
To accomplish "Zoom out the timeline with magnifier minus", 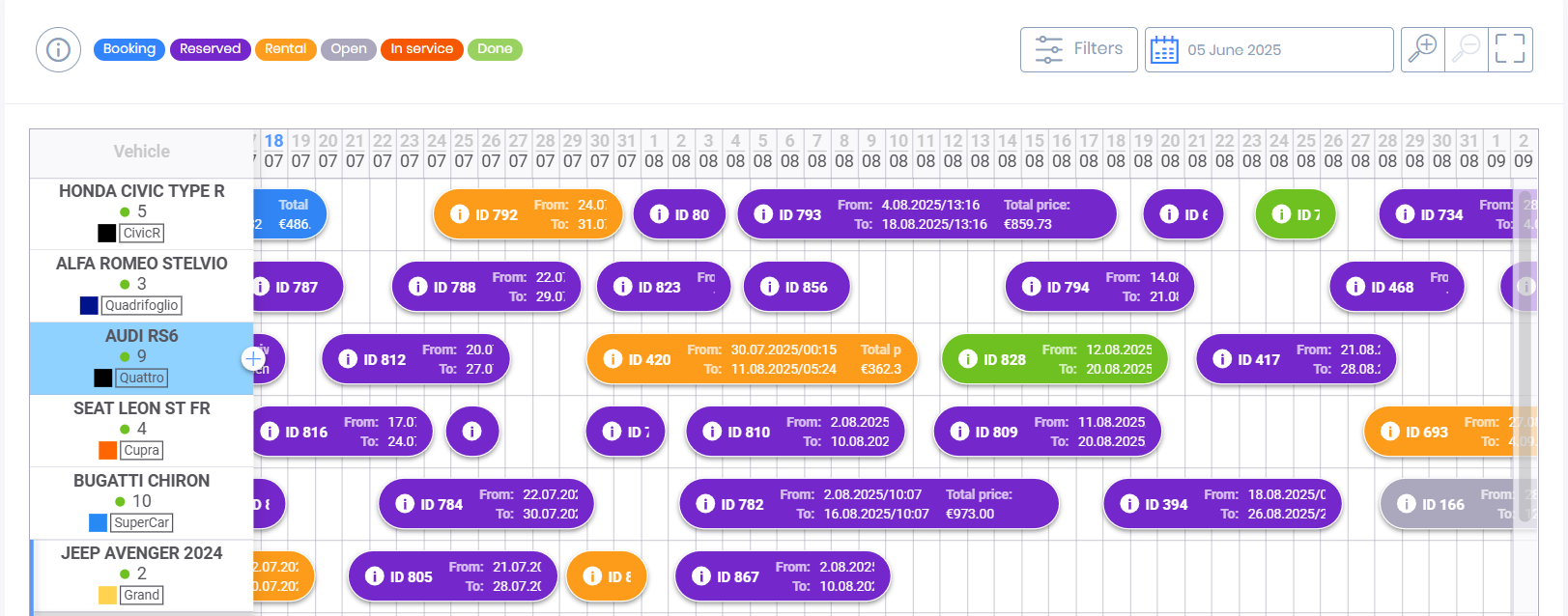I will (1466, 49).
